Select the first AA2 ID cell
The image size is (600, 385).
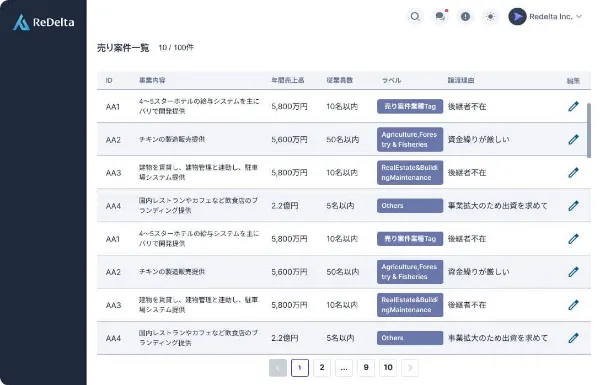coord(113,140)
